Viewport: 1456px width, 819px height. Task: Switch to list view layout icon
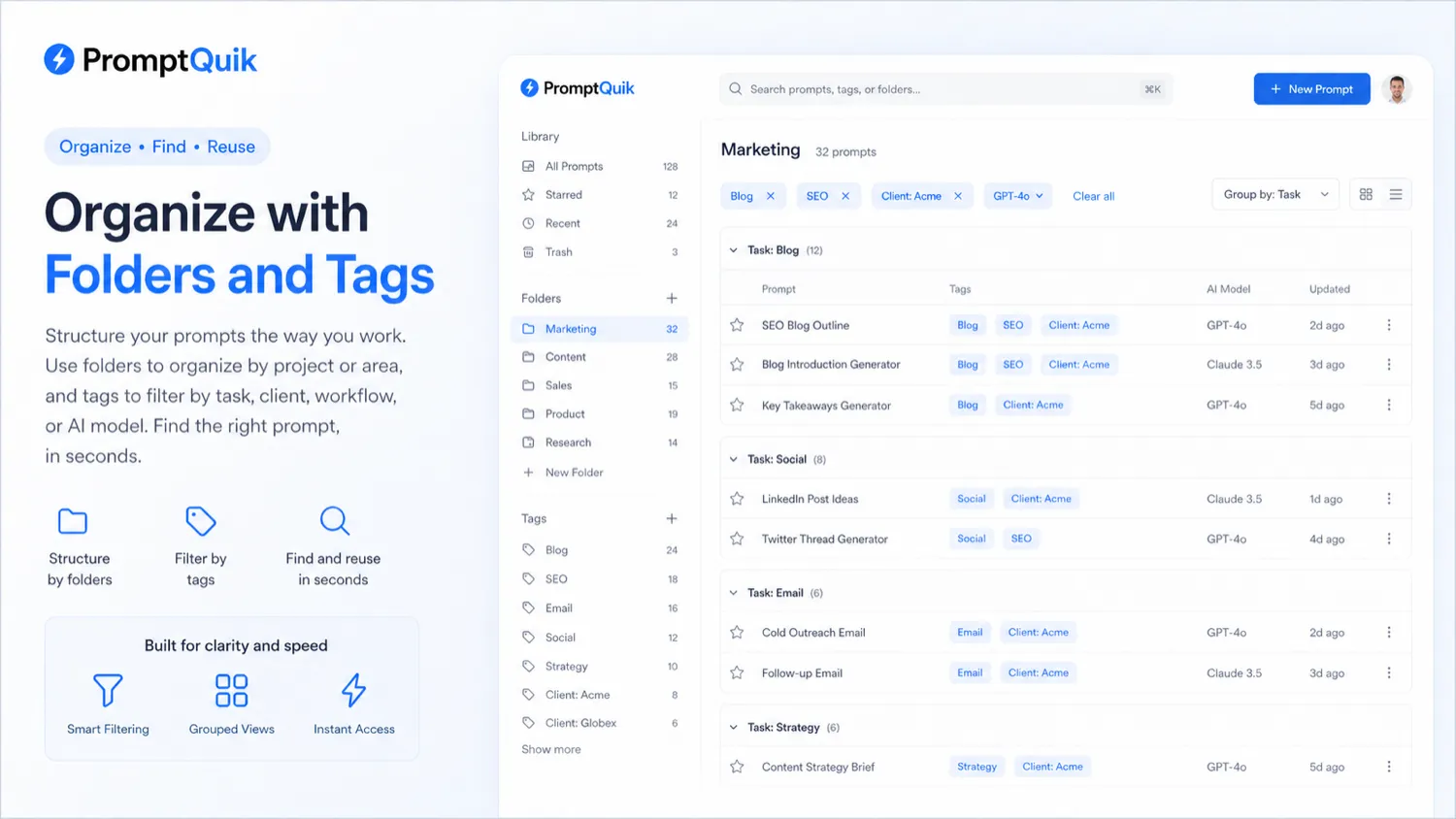tap(1396, 194)
